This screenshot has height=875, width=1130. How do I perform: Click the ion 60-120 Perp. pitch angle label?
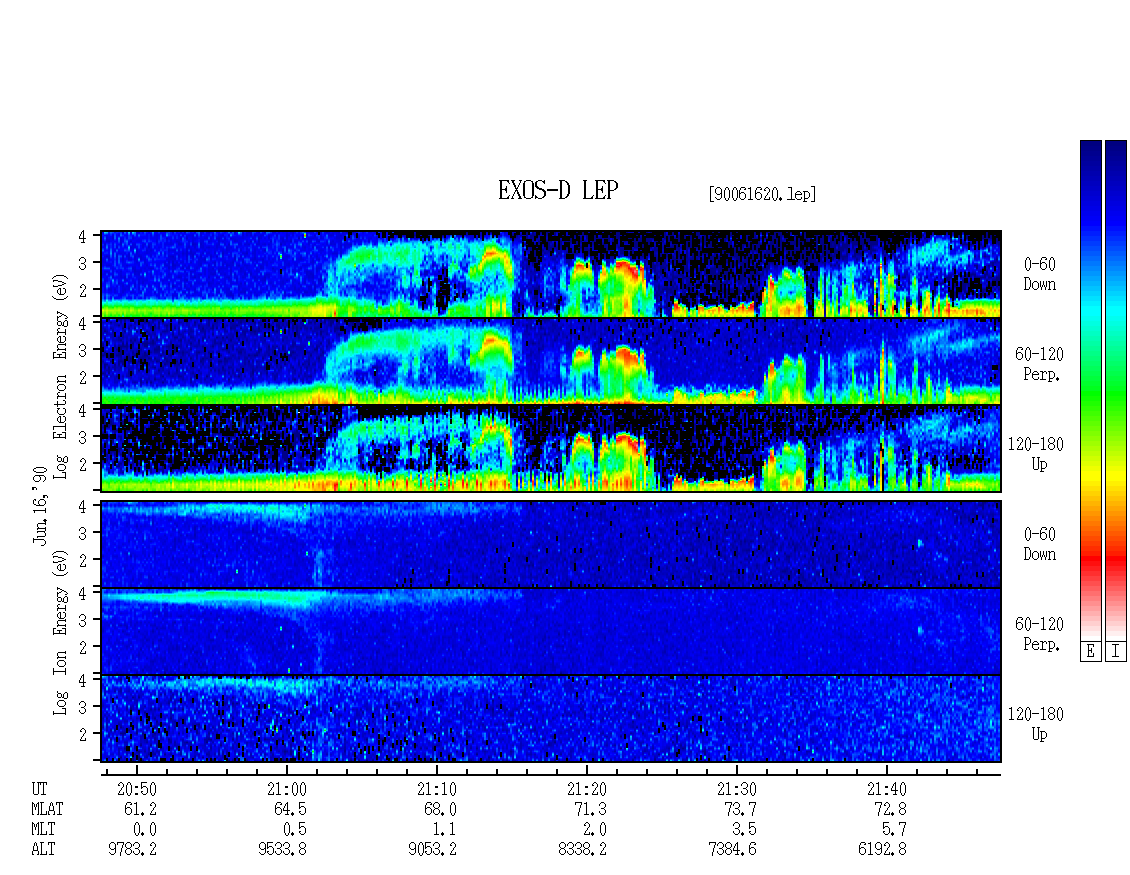coord(1039,634)
